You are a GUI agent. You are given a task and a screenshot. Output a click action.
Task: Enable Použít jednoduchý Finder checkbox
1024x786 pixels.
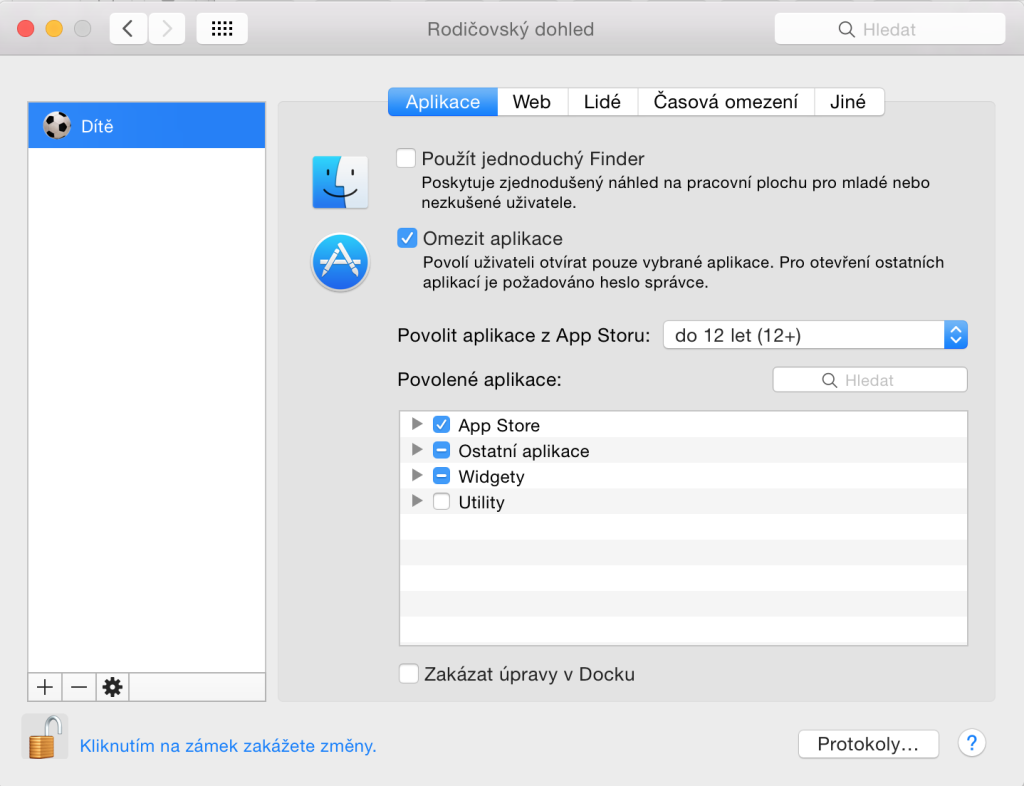click(406, 159)
